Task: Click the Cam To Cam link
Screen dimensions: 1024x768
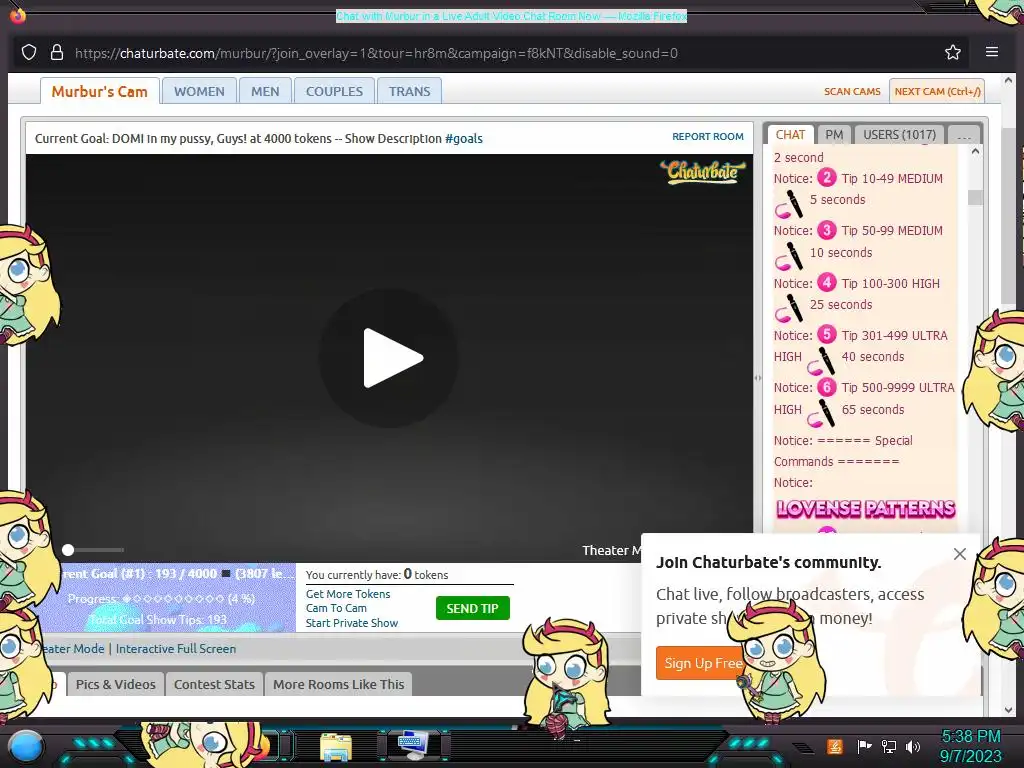Action: pos(336,608)
